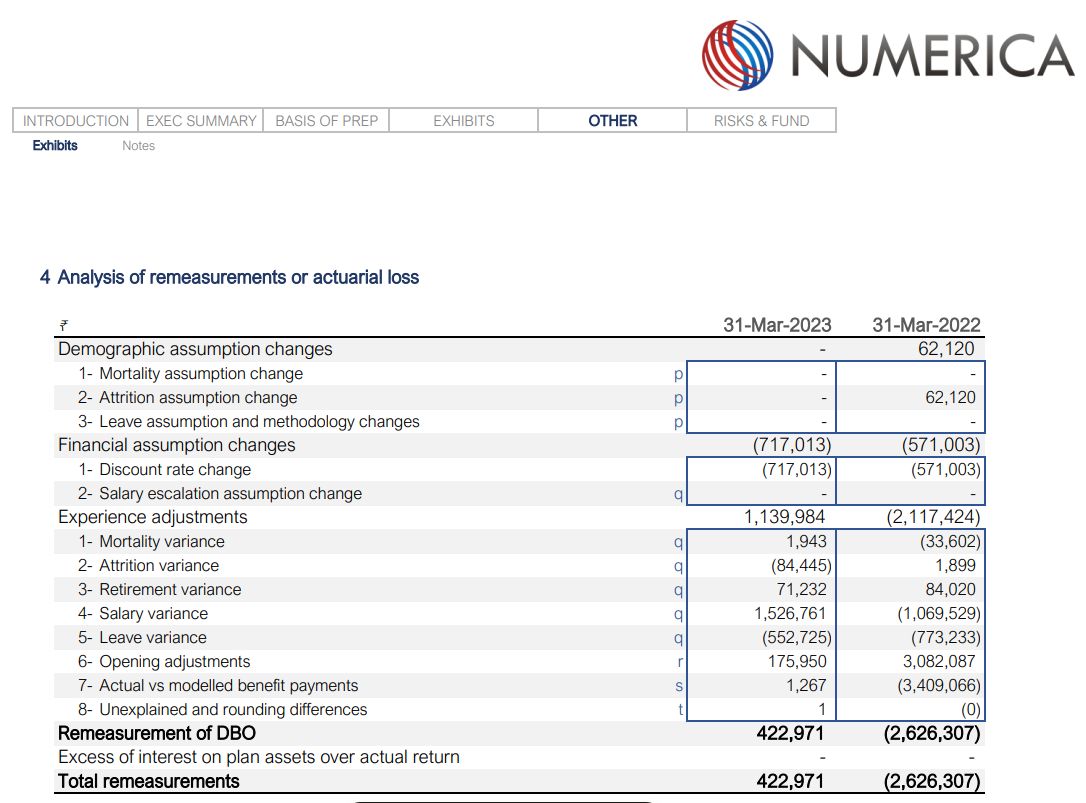Screen dimensions: 1086x803
Task: Select the EXHIBITS tab in the top navigation
Action: (463, 121)
